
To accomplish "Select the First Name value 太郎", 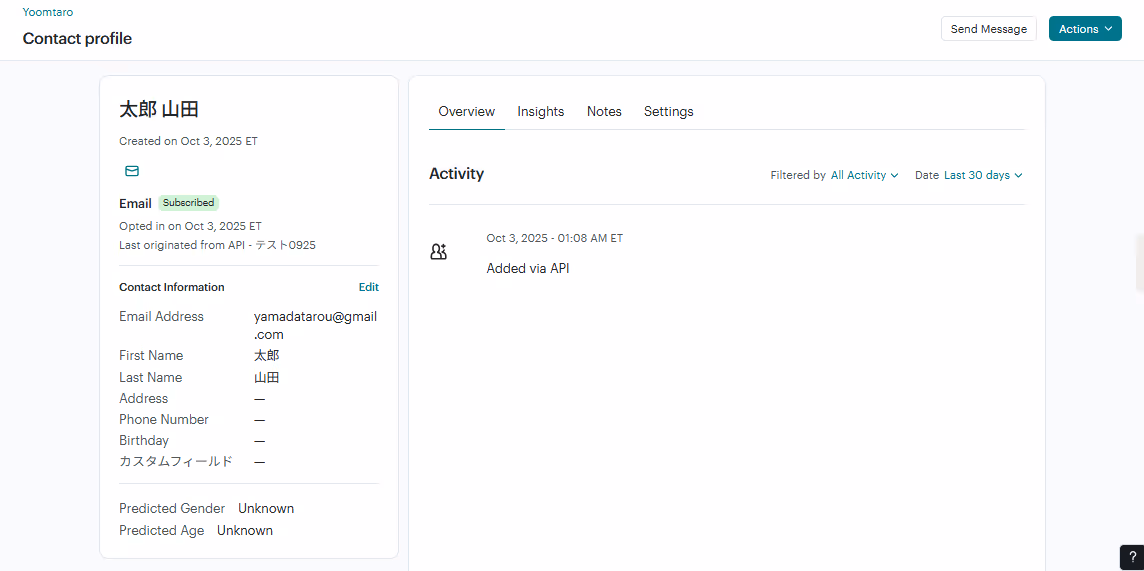I will click(266, 356).
